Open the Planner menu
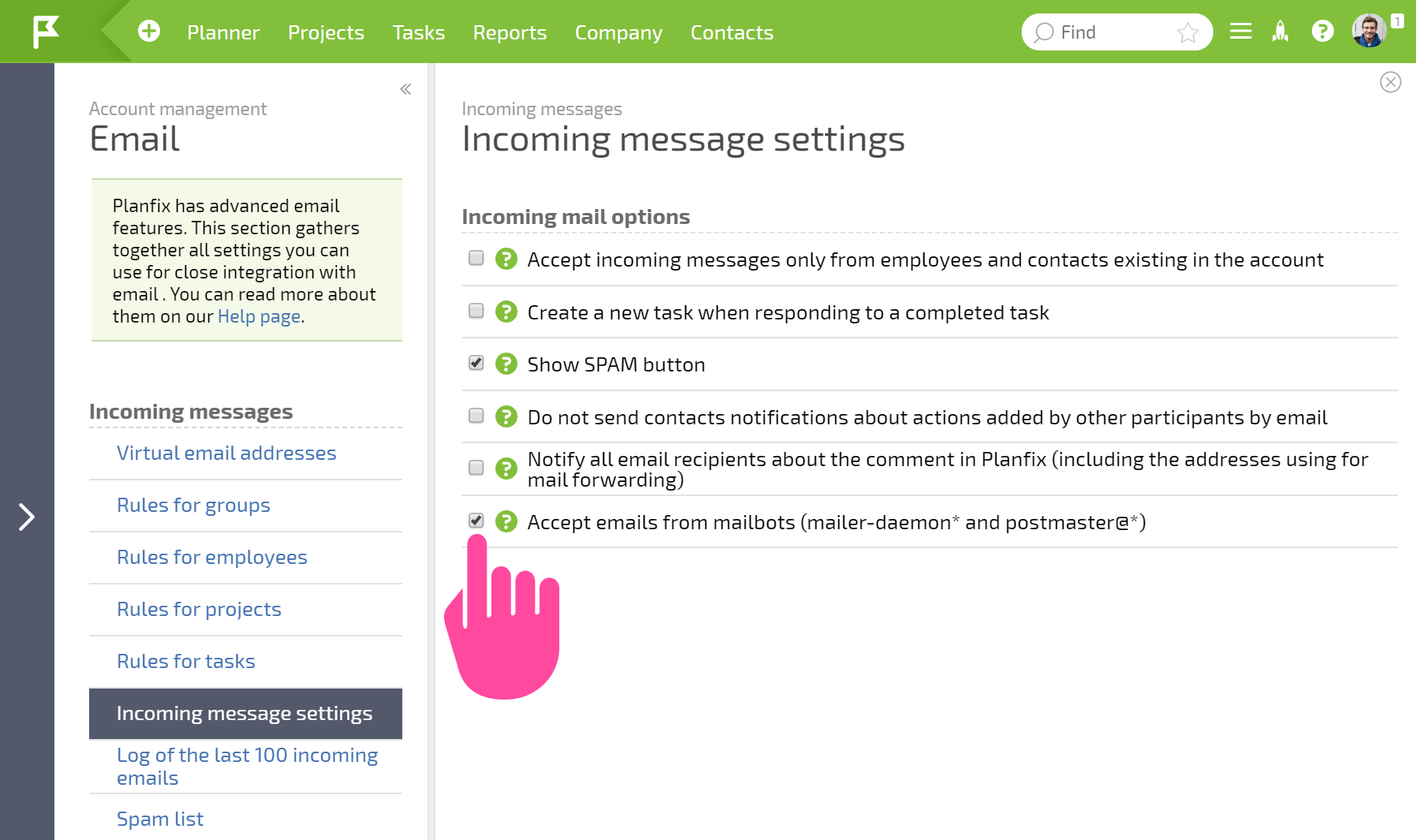The width and height of the screenshot is (1416, 840). click(x=223, y=32)
